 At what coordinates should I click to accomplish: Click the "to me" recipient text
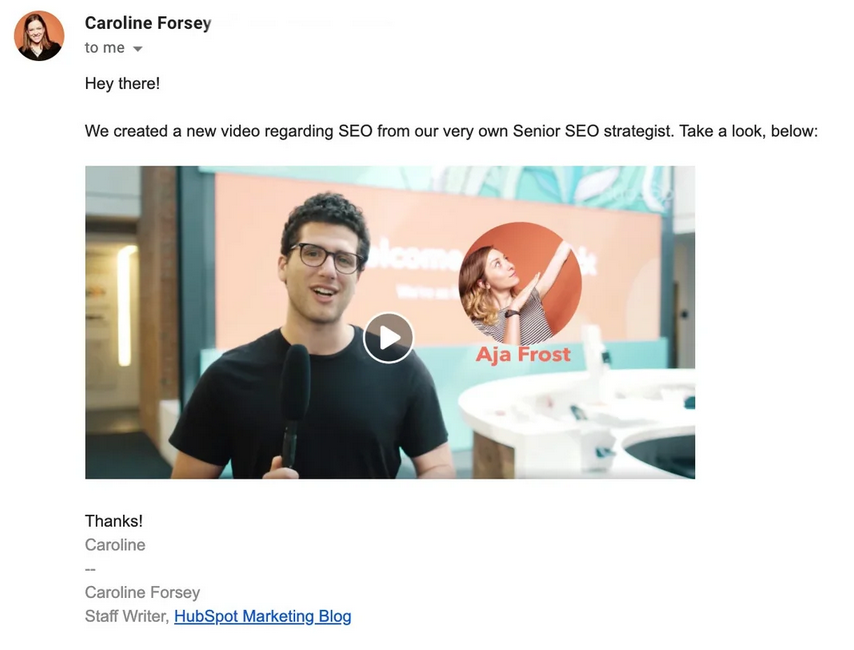[105, 48]
